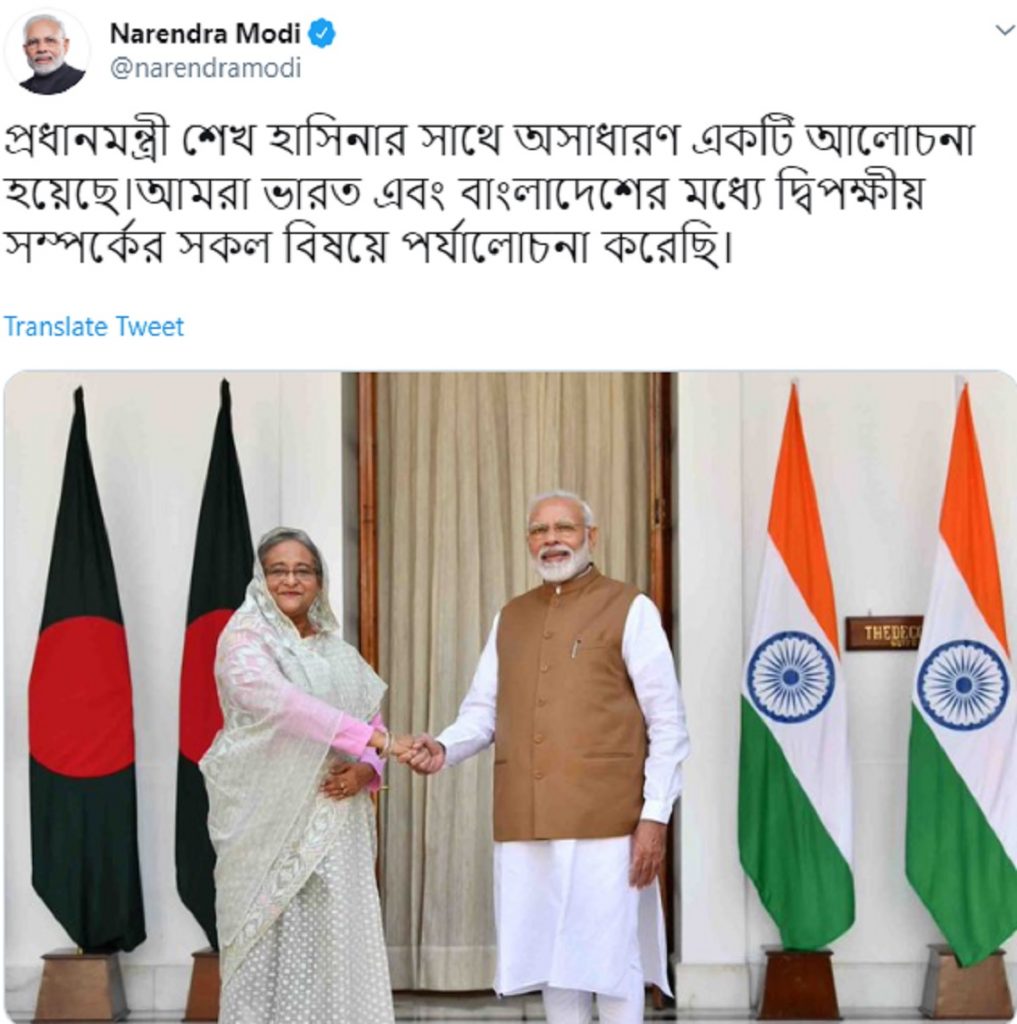
Task: Open the "Narendra Modi" display name link
Action: point(205,33)
